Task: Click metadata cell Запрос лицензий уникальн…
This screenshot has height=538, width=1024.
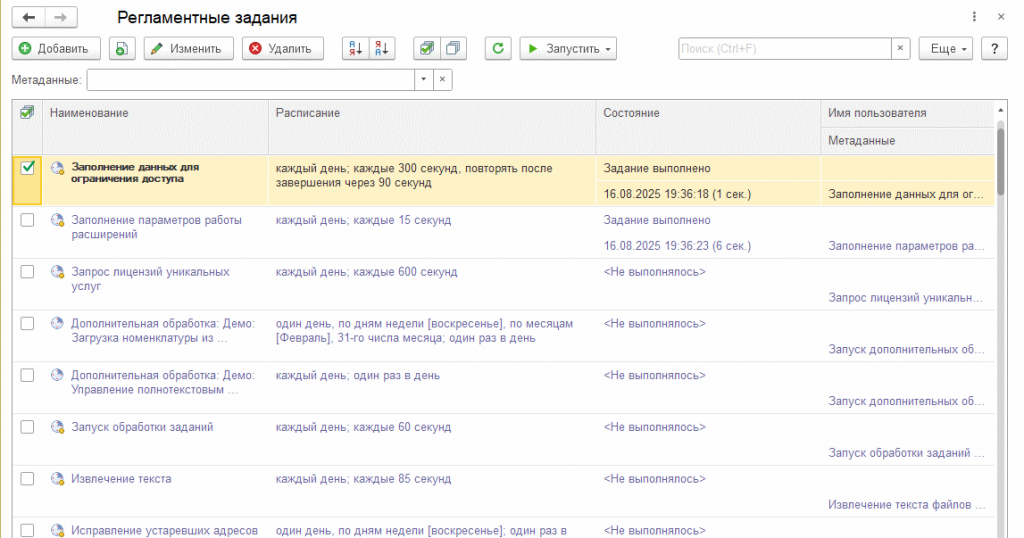Action: [905, 298]
